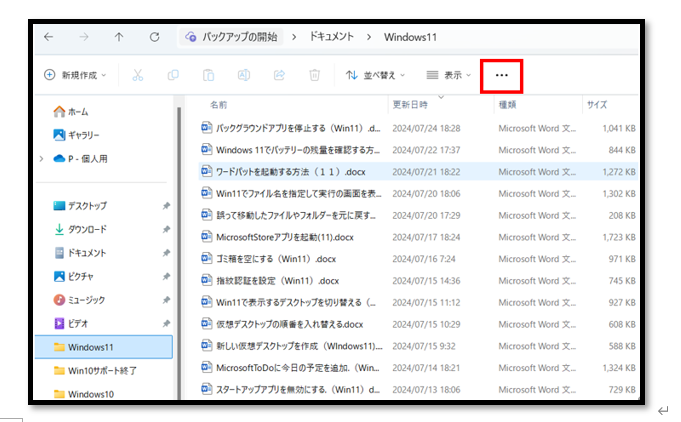Click the navigation pane vertical scrollbar
This screenshot has height=422, width=681.
point(179,252)
